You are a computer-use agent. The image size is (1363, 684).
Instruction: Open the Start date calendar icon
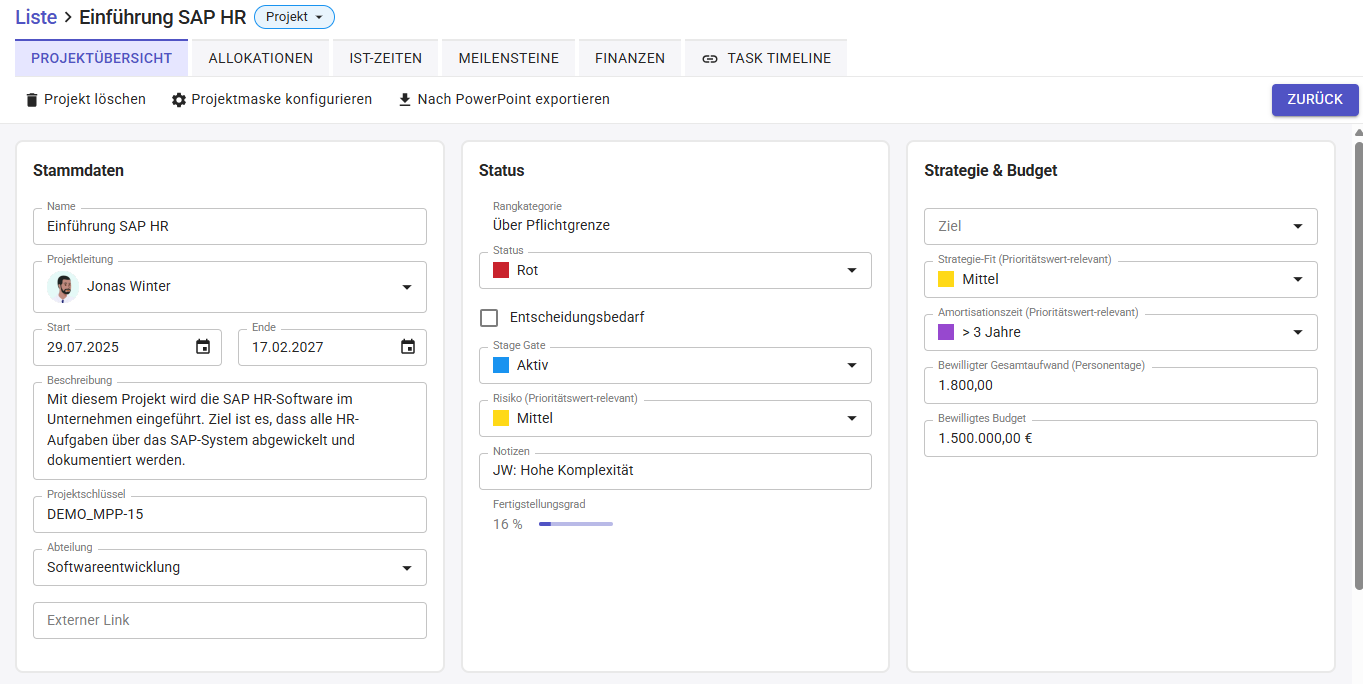click(x=203, y=347)
